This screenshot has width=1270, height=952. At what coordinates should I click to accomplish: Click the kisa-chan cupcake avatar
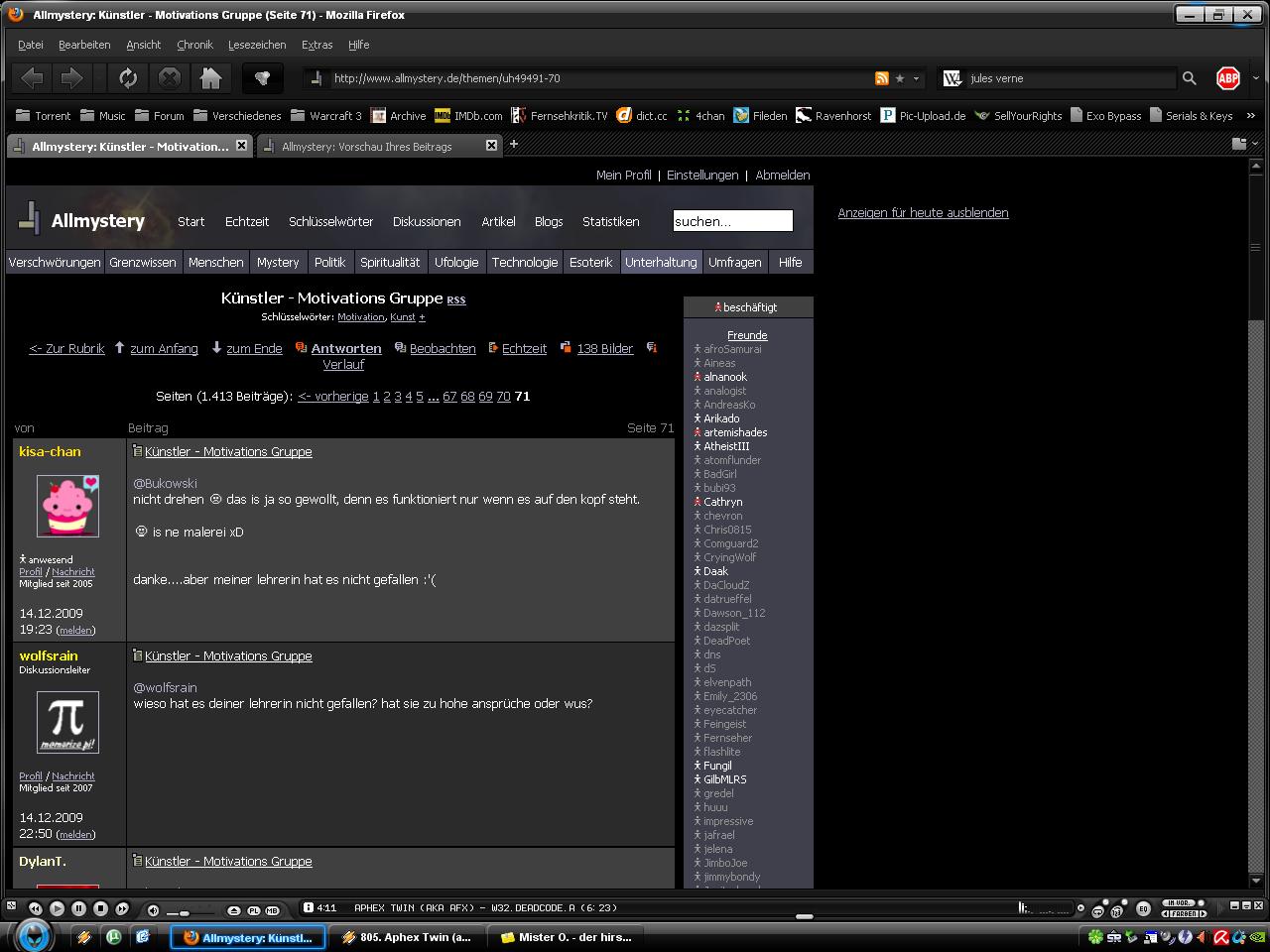click(67, 506)
